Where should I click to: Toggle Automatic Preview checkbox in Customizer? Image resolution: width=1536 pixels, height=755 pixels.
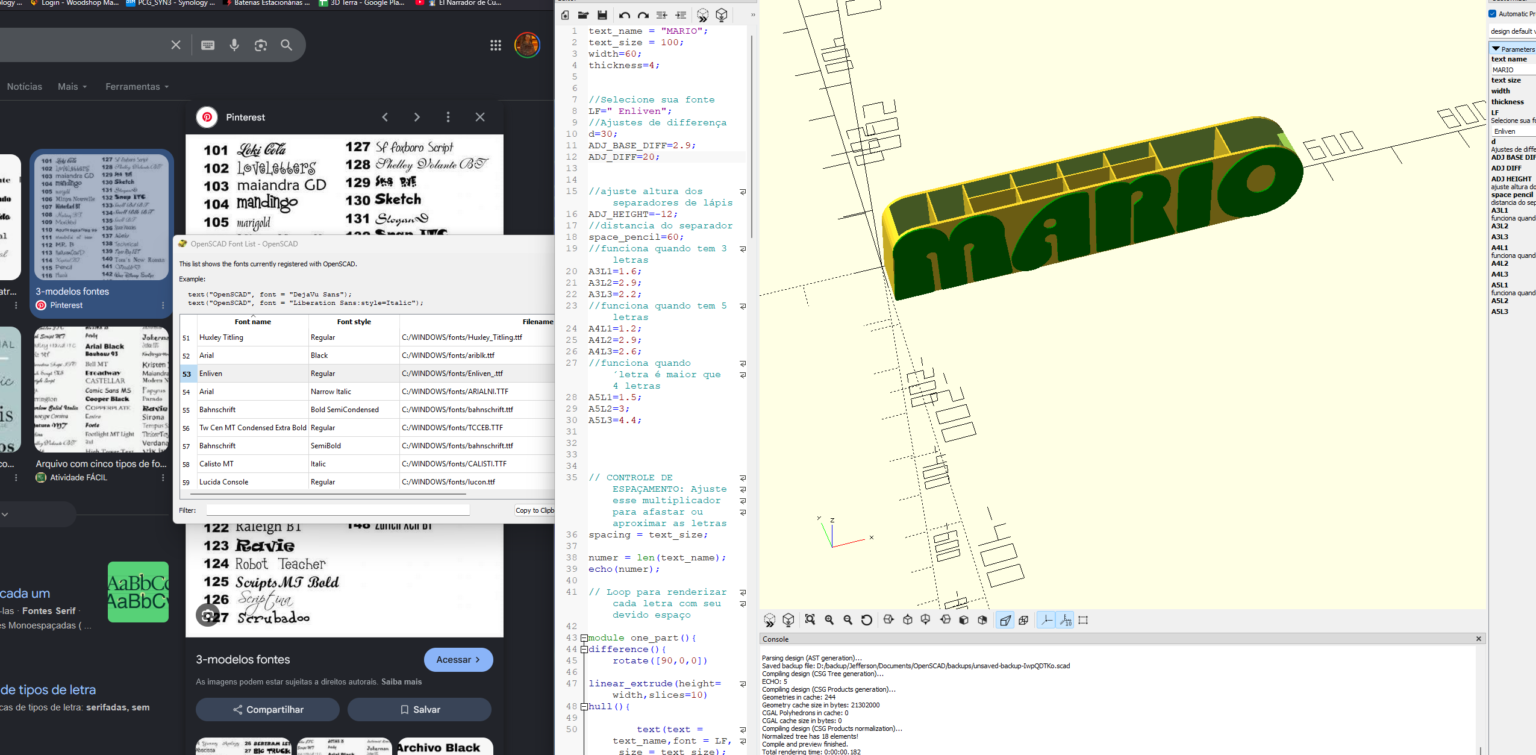click(x=1493, y=14)
